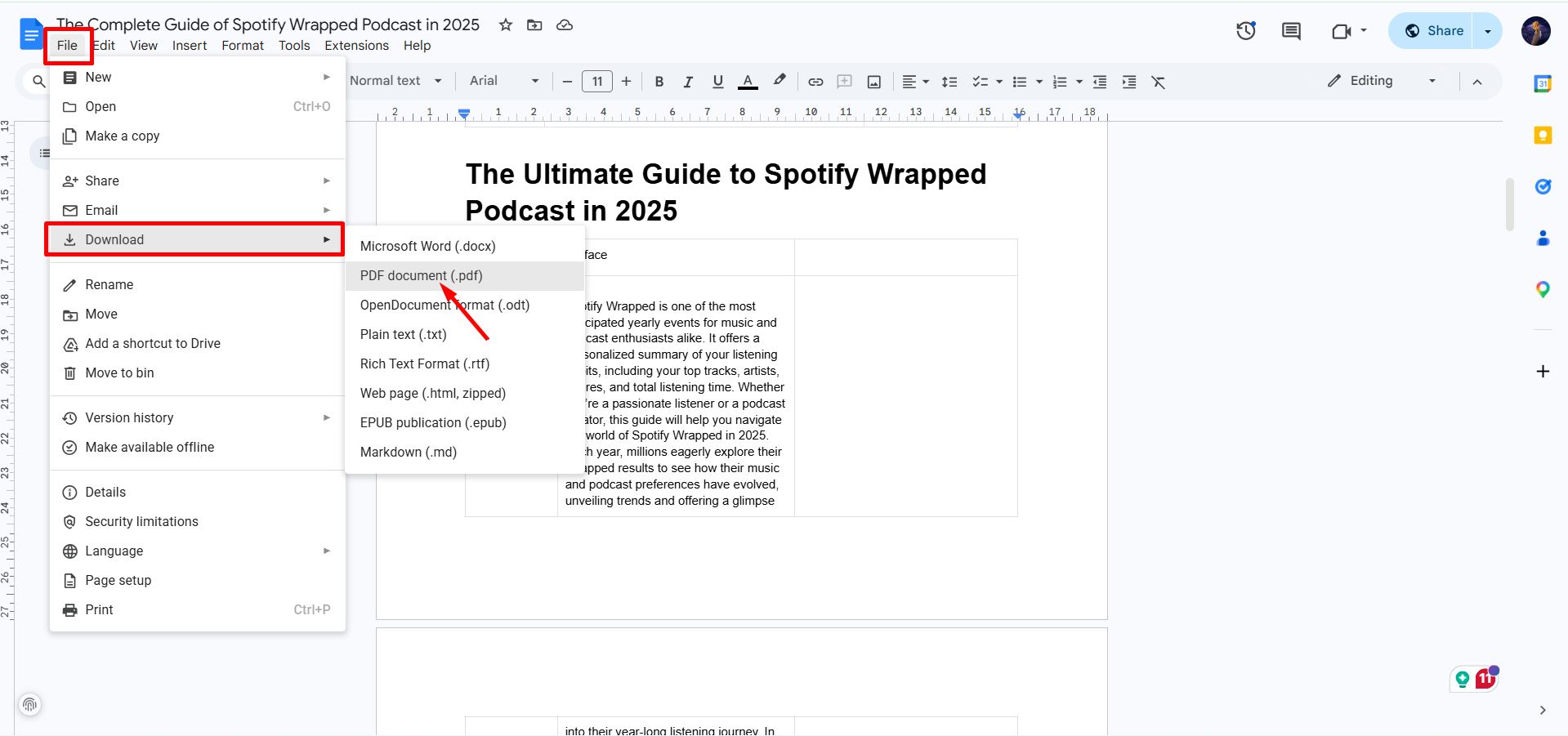
Task: Open the highlight color pen
Action: click(x=779, y=81)
